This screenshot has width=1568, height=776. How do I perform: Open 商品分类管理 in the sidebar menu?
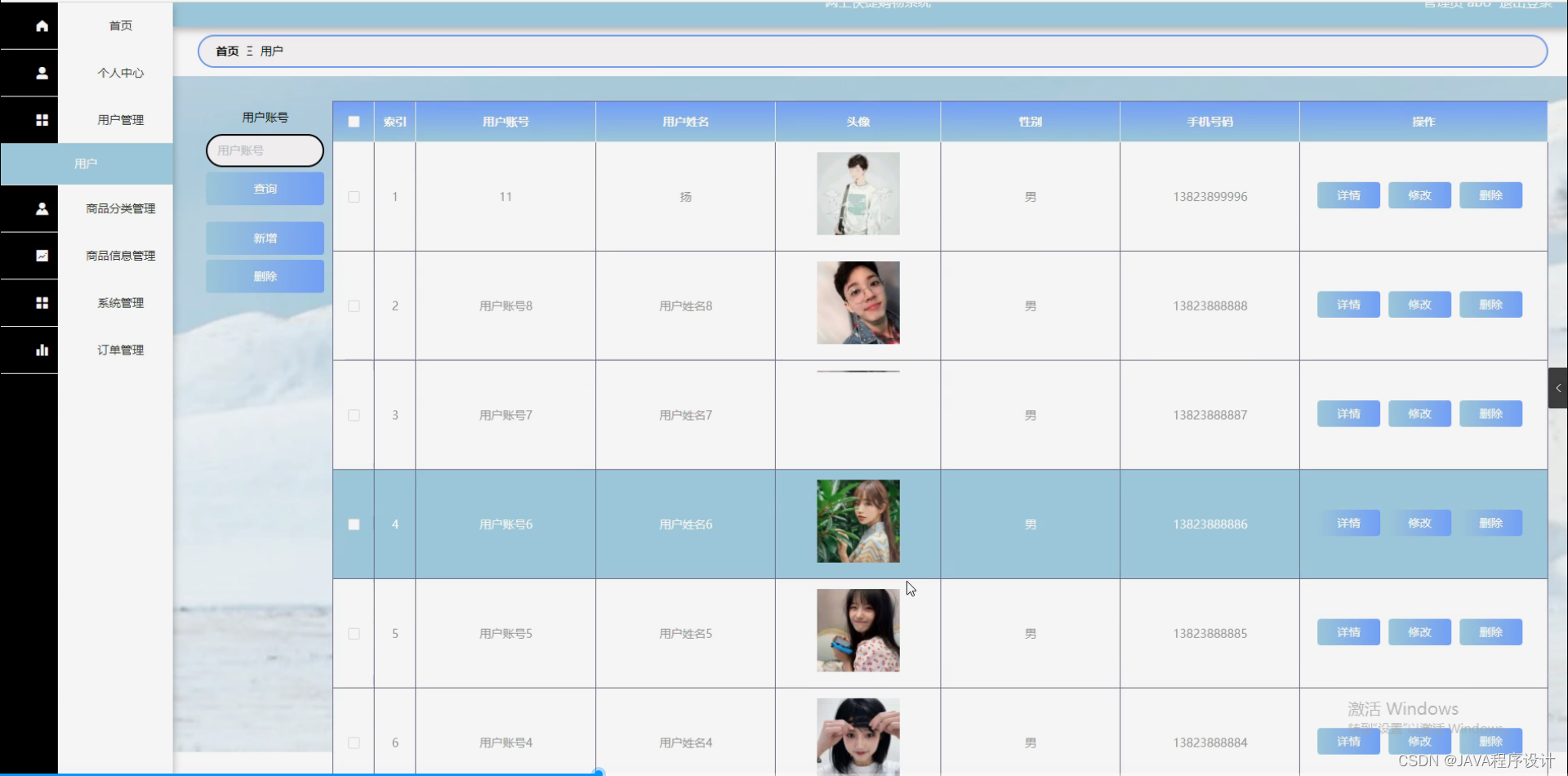tap(121, 209)
